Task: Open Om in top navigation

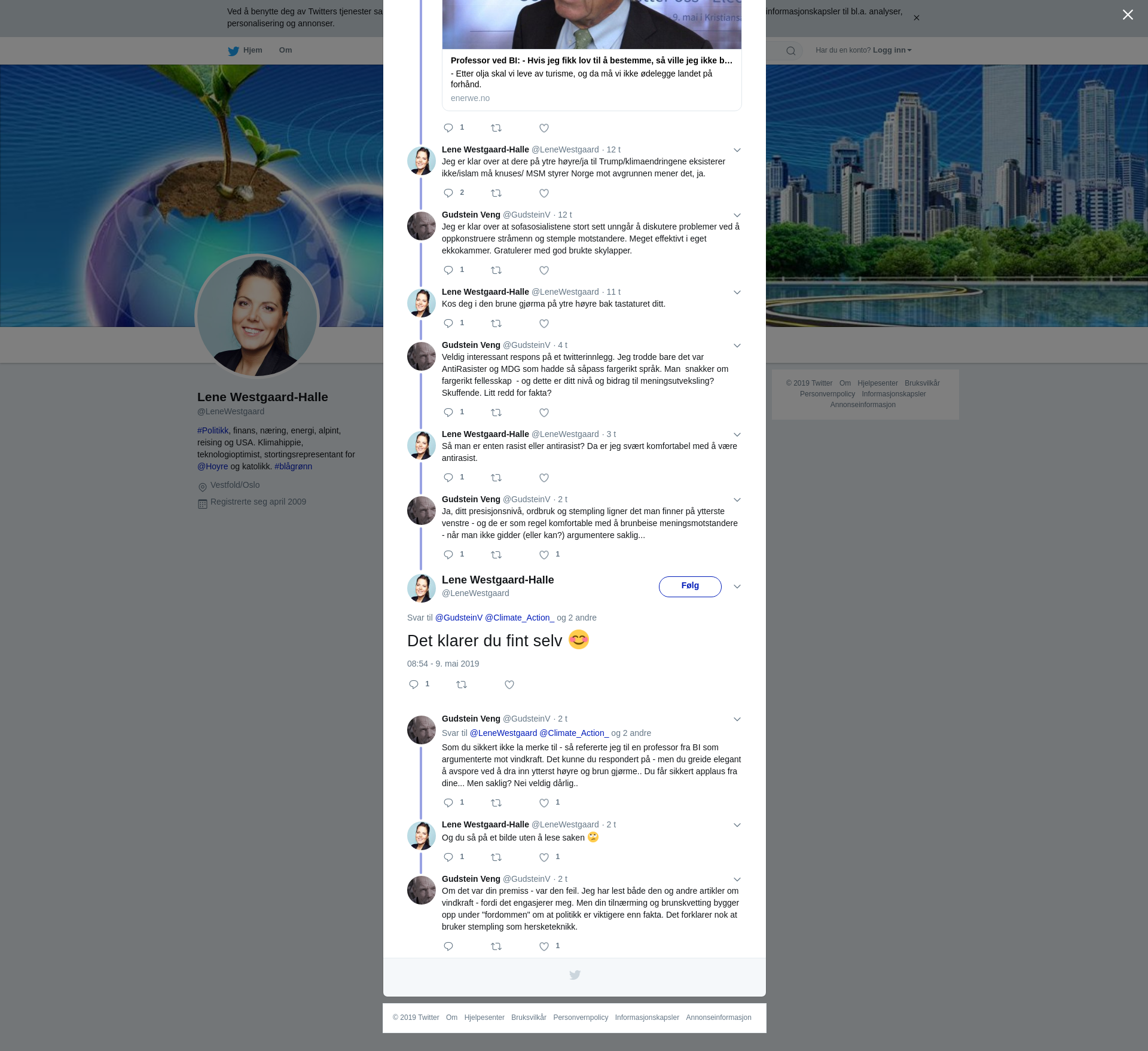Action: pos(285,50)
